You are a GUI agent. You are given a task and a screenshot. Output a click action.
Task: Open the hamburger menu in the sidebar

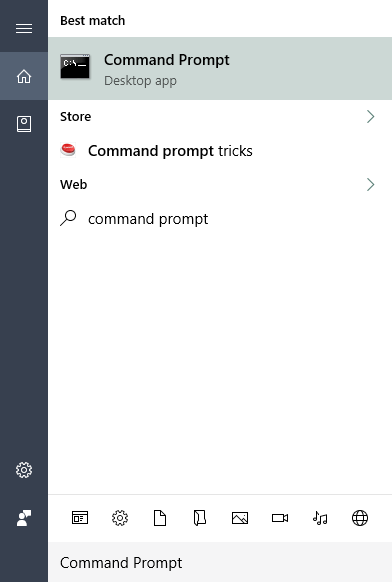24,29
